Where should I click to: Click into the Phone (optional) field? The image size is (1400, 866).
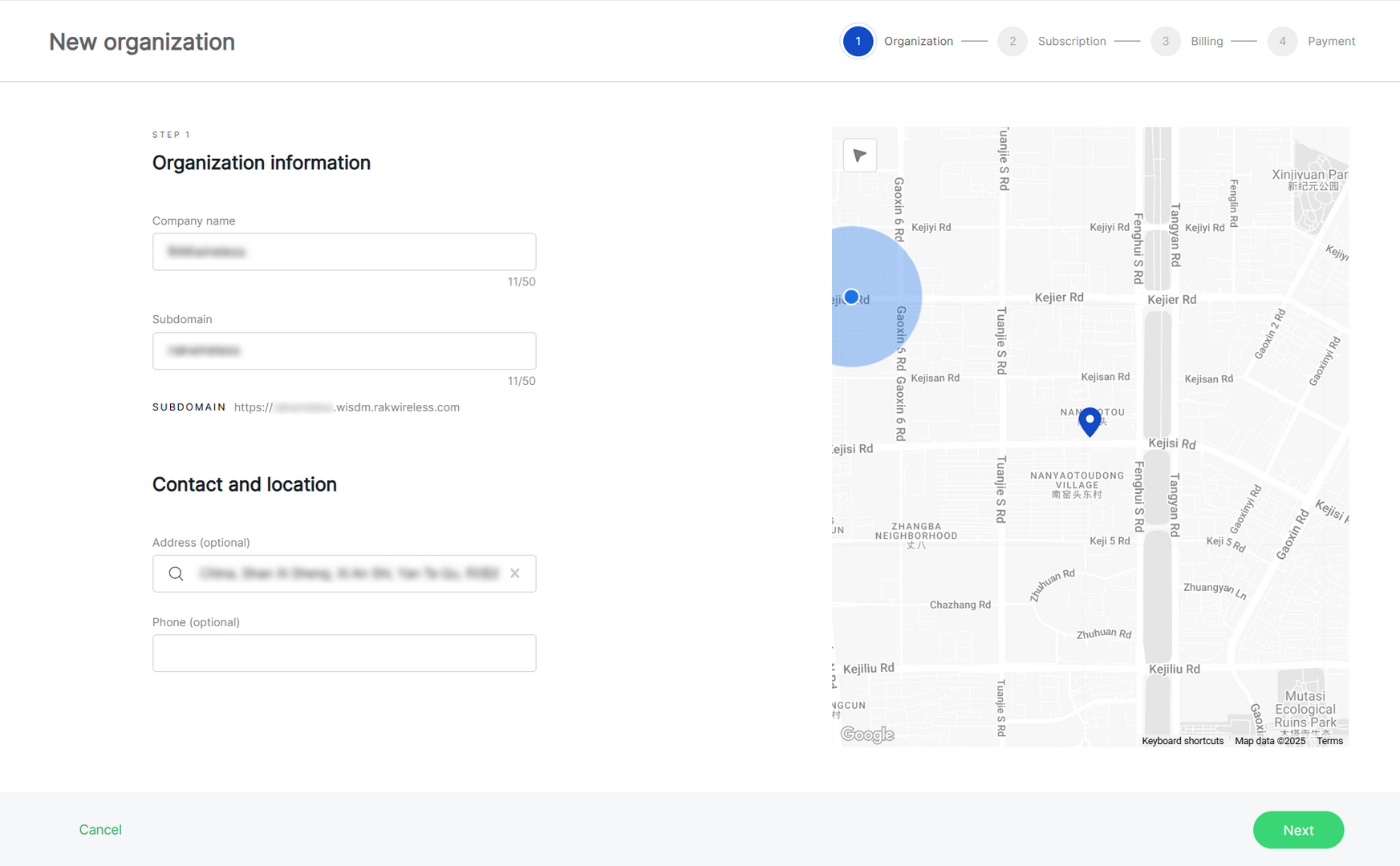(x=344, y=653)
